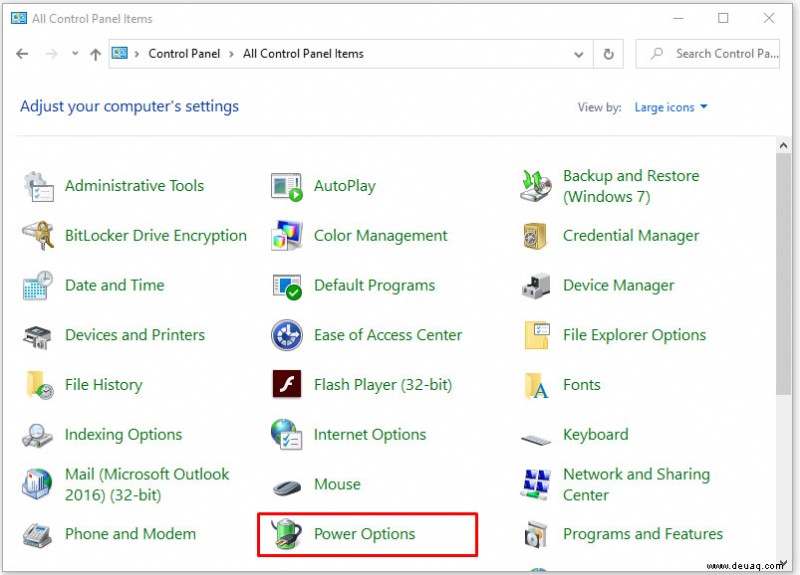Screen dimensions: 800x575
Task: Open the Programs and Features link
Action: [643, 534]
